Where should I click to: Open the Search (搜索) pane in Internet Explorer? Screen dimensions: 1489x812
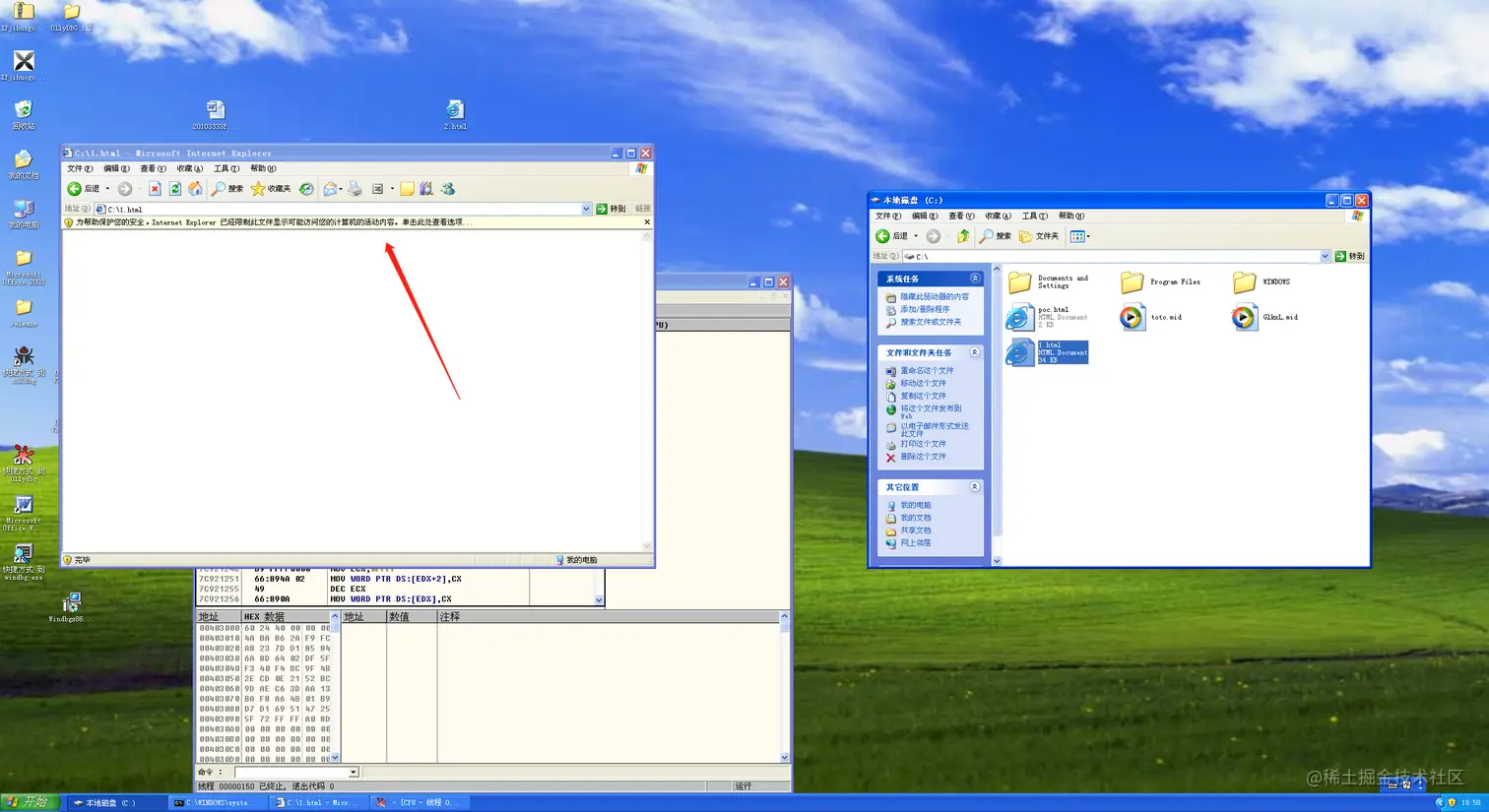[x=227, y=189]
